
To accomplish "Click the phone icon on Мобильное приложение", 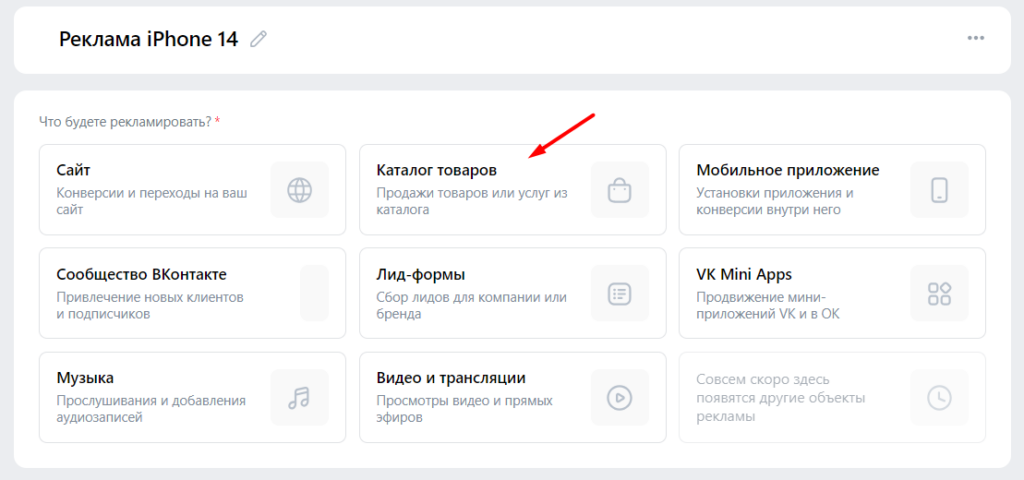I will pos(939,190).
